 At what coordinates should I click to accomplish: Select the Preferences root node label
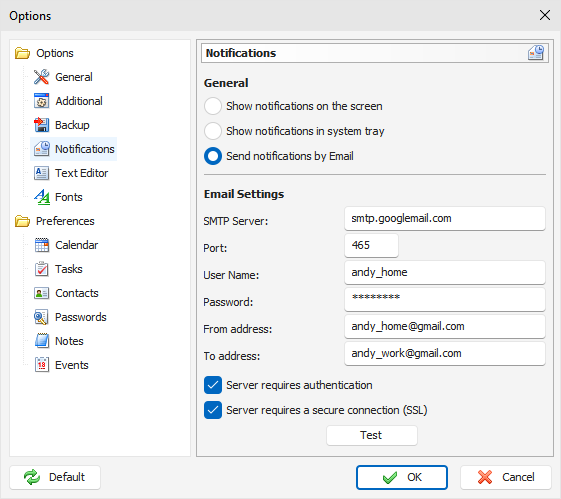coord(65,221)
